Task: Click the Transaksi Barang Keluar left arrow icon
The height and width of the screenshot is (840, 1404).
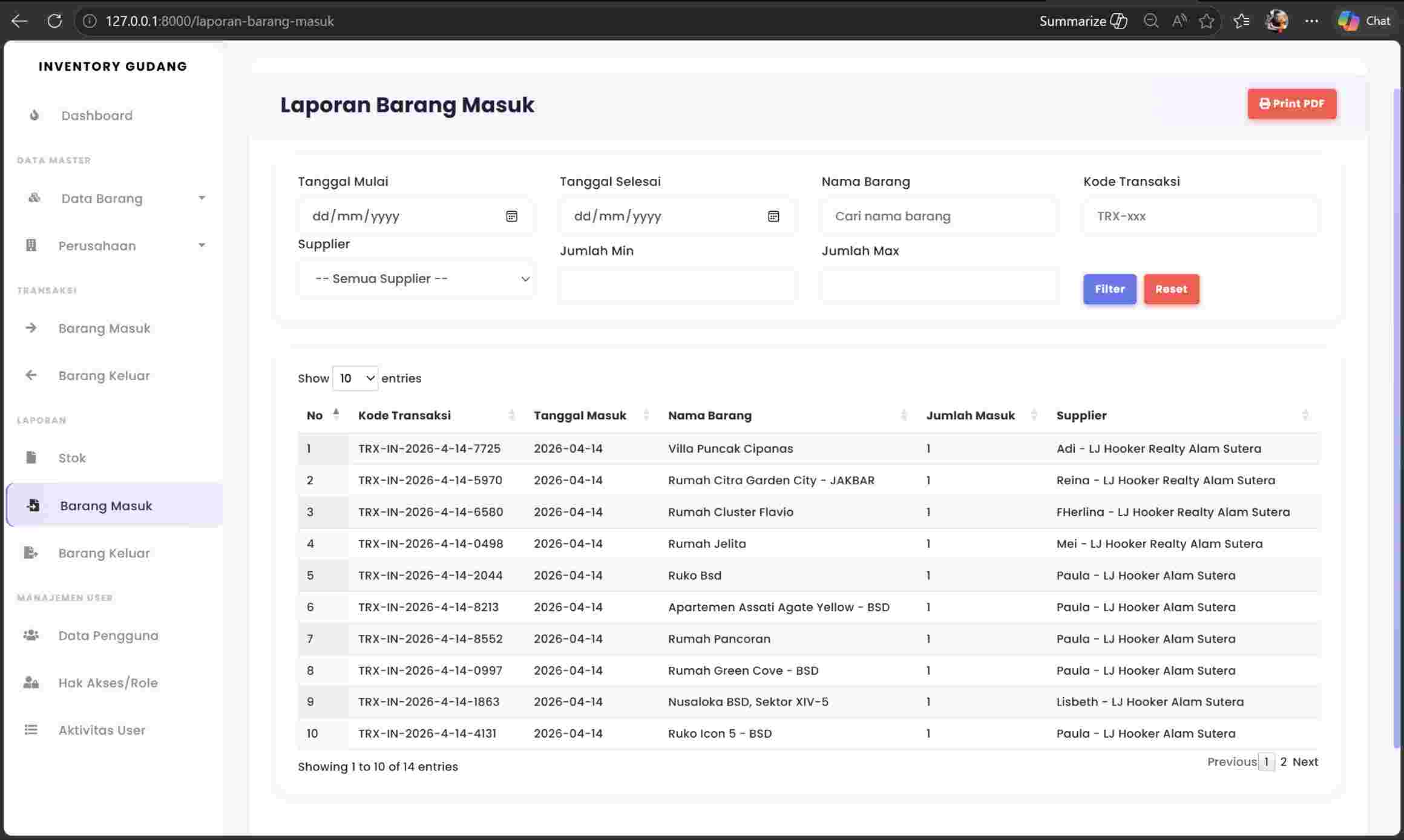Action: coord(31,375)
